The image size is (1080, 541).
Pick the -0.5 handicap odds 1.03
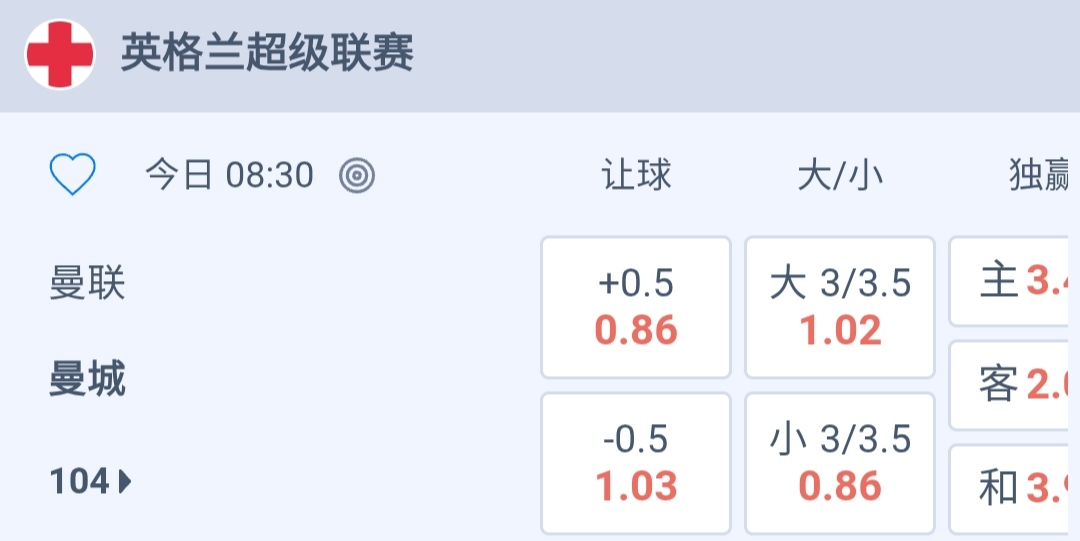click(636, 463)
